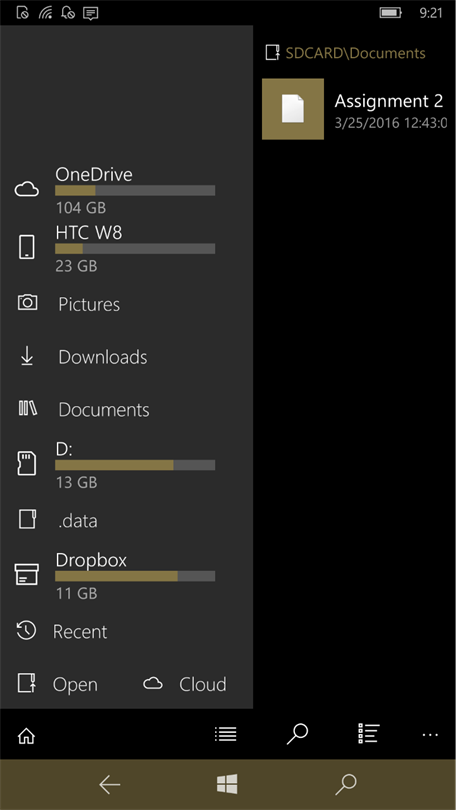Tap the SD card D: icon

point(27,463)
